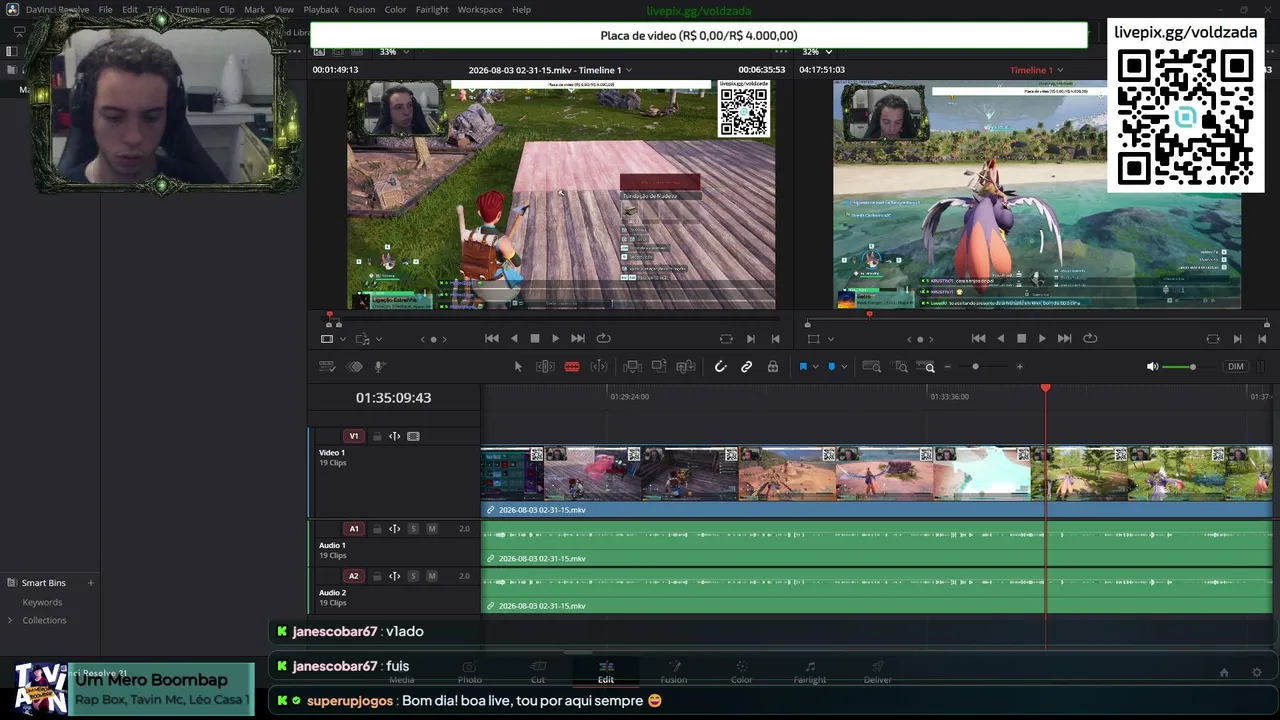Open the blue flag color dropdown

coord(816,367)
